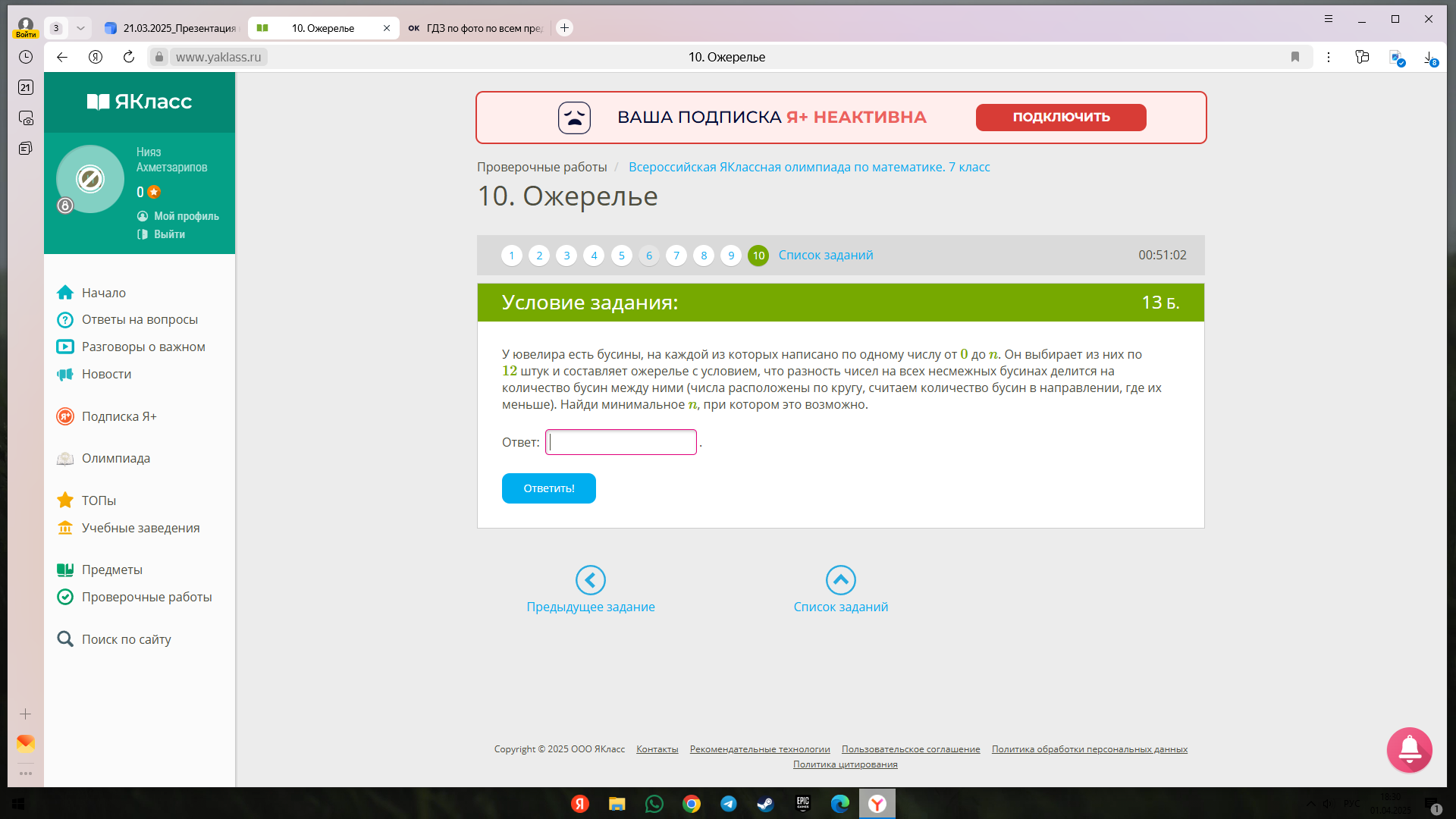Image resolution: width=1456 pixels, height=819 pixels.
Task: Focus the Ответ input field
Action: click(x=621, y=442)
